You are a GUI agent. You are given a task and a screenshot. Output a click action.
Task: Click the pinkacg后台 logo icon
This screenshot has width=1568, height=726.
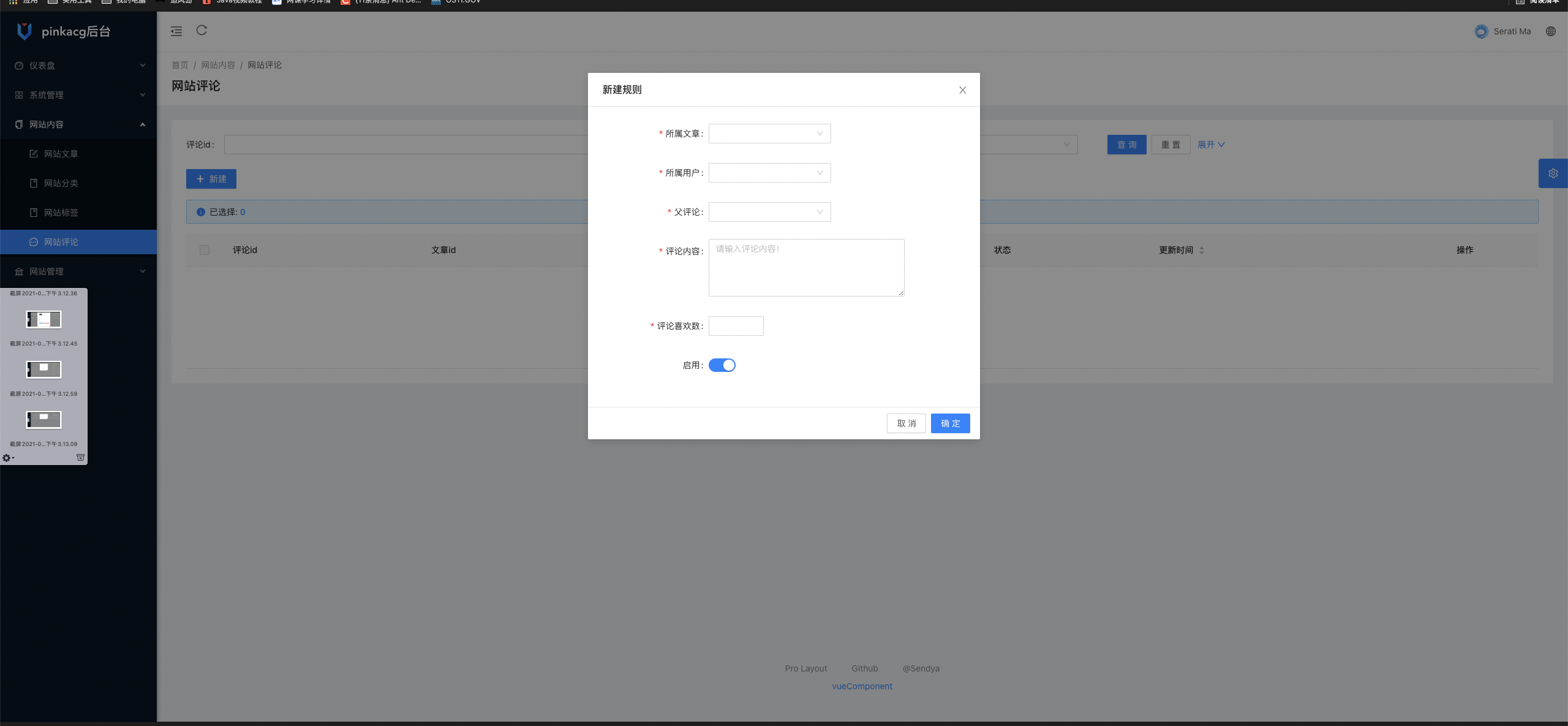coord(24,31)
